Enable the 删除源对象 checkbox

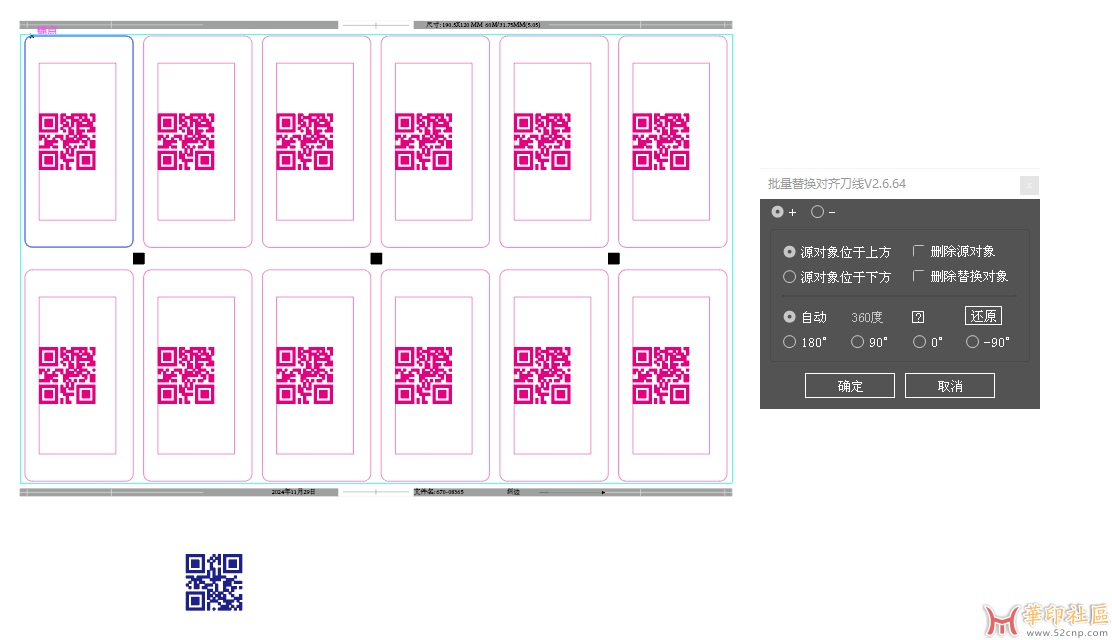pos(920,252)
